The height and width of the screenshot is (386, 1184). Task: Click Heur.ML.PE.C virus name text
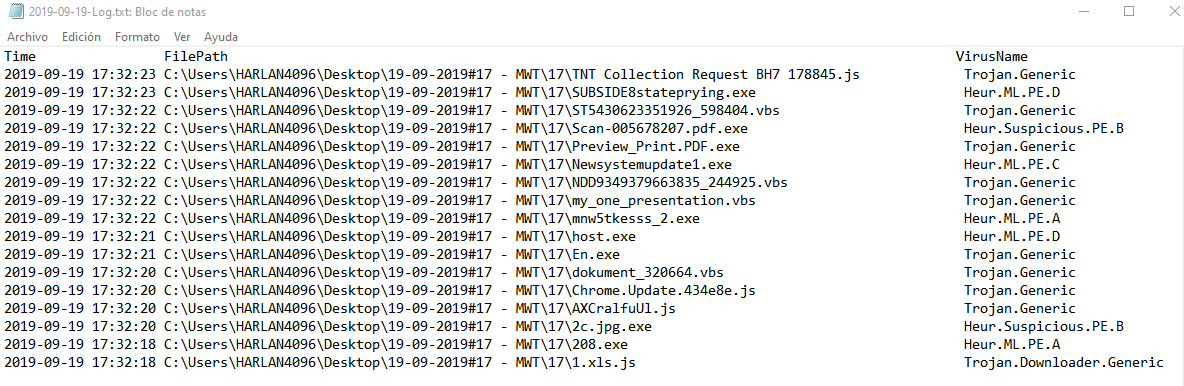click(x=1012, y=164)
